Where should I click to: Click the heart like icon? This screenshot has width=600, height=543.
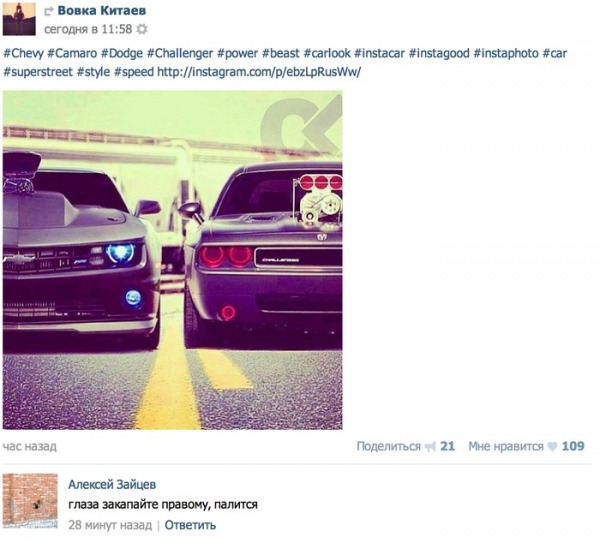552,447
